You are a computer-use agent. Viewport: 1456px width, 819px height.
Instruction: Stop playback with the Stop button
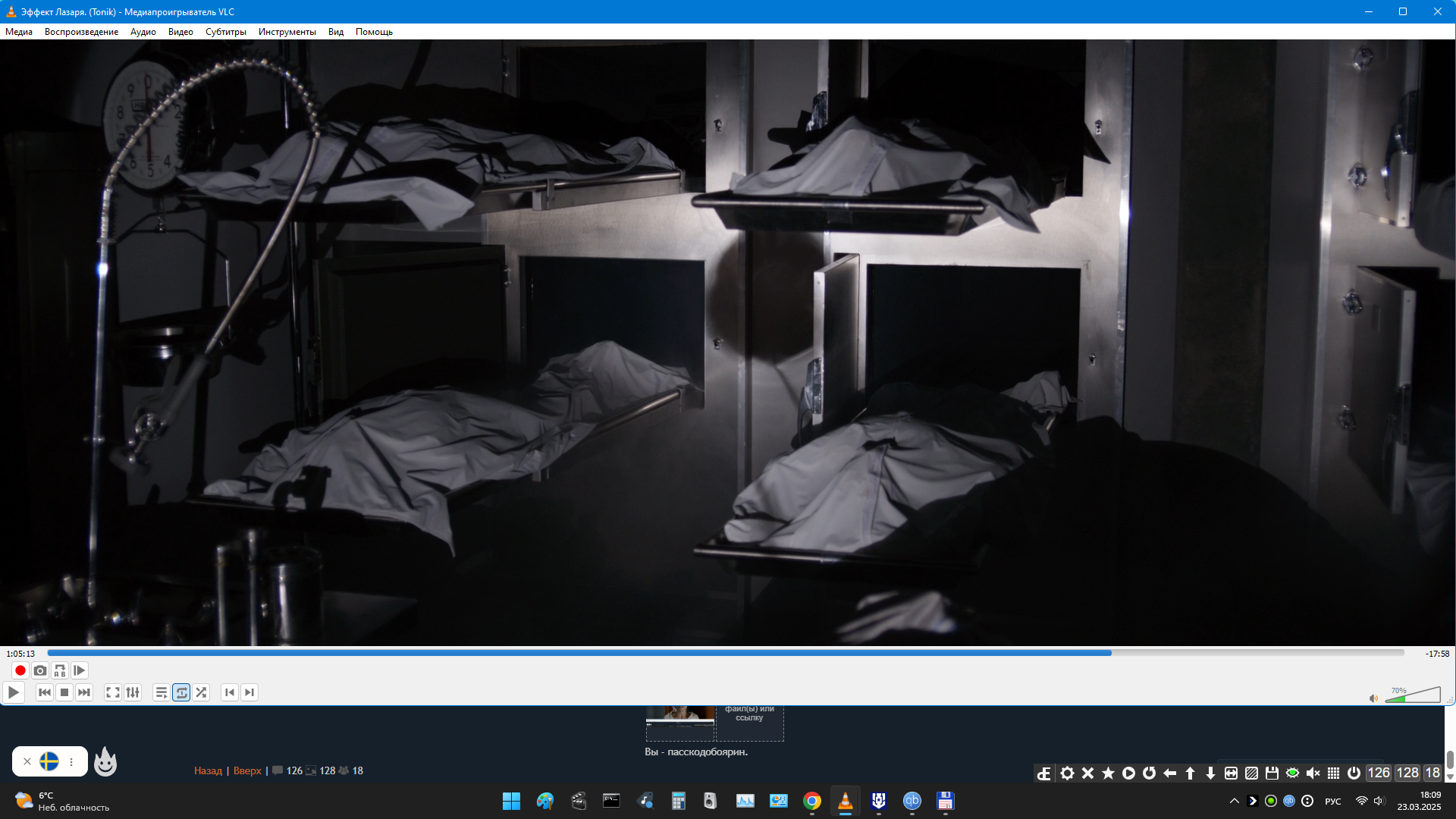pos(64,692)
